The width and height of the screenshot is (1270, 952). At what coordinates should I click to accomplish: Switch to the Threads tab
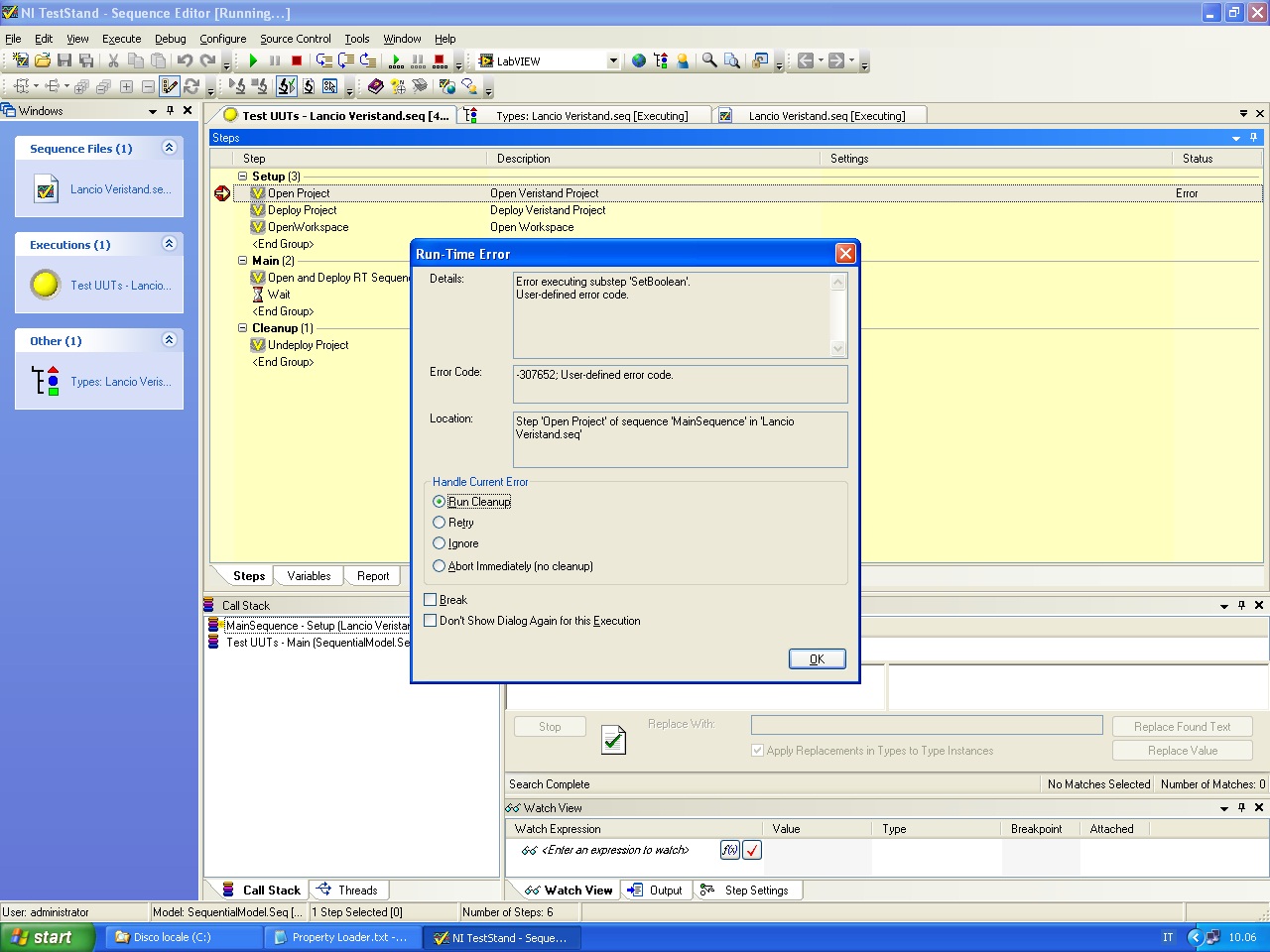point(348,891)
